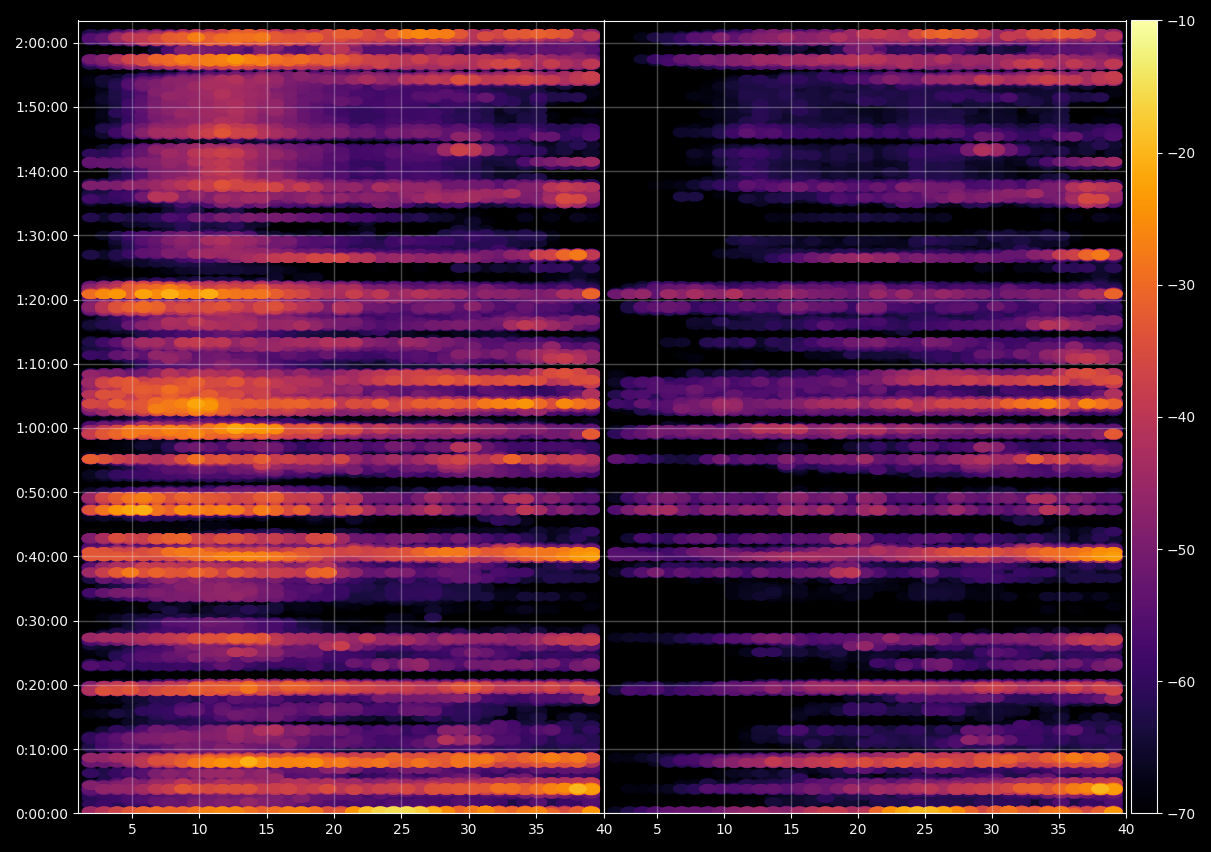The width and height of the screenshot is (1211, 852).
Task: Select x-axis tick 20 of right heatmap
Action: [858, 830]
